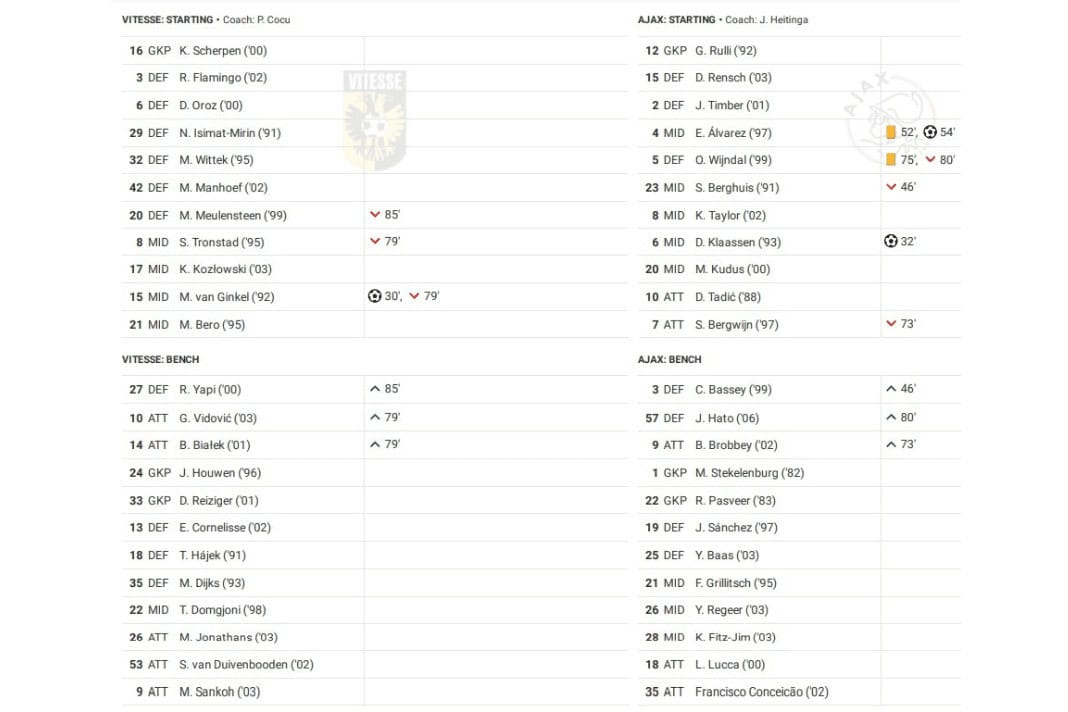Click the goal ball icon in D. Klaassen's row
This screenshot has width=1068, height=712.
pos(891,241)
